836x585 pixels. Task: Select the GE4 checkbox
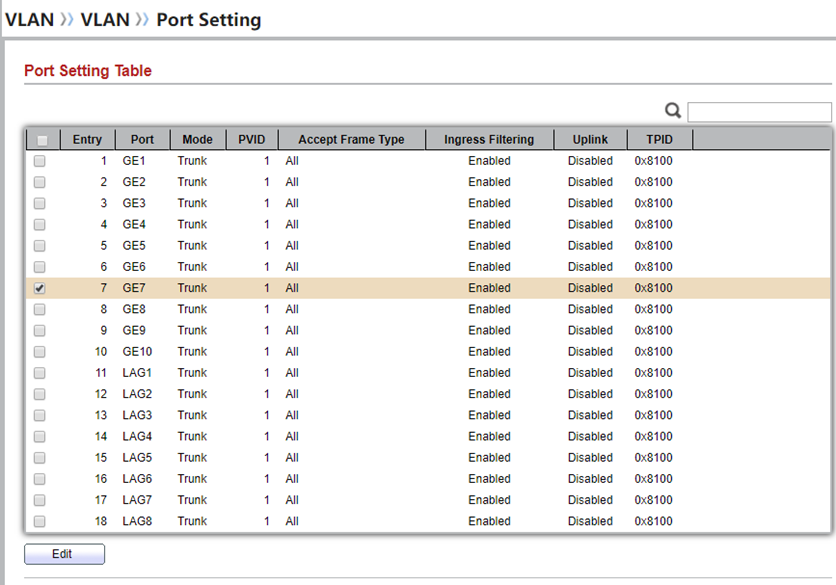[41, 225]
